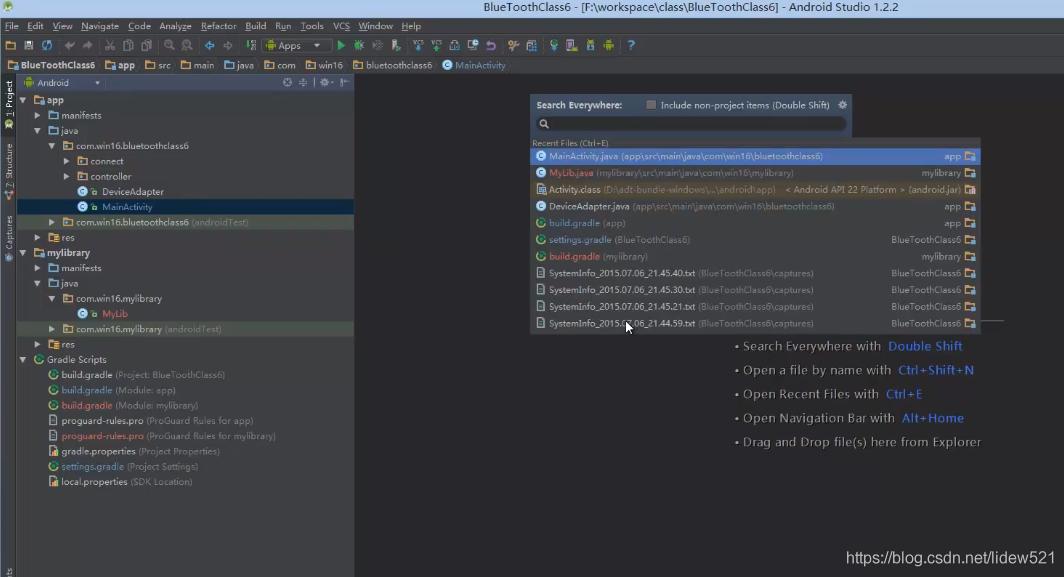Collapse the app node in the project tree

point(22,99)
